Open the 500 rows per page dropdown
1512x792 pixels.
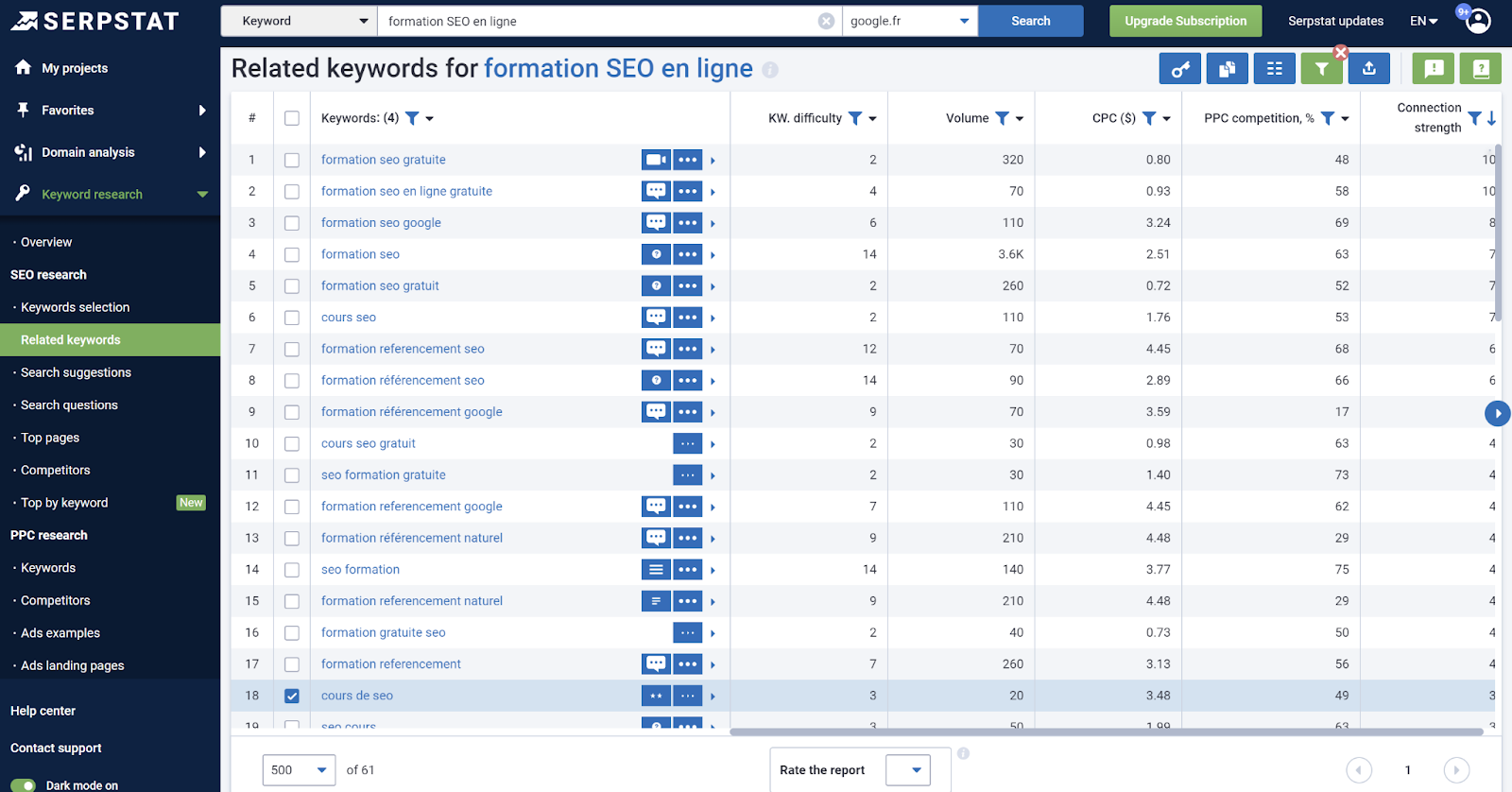tap(299, 770)
